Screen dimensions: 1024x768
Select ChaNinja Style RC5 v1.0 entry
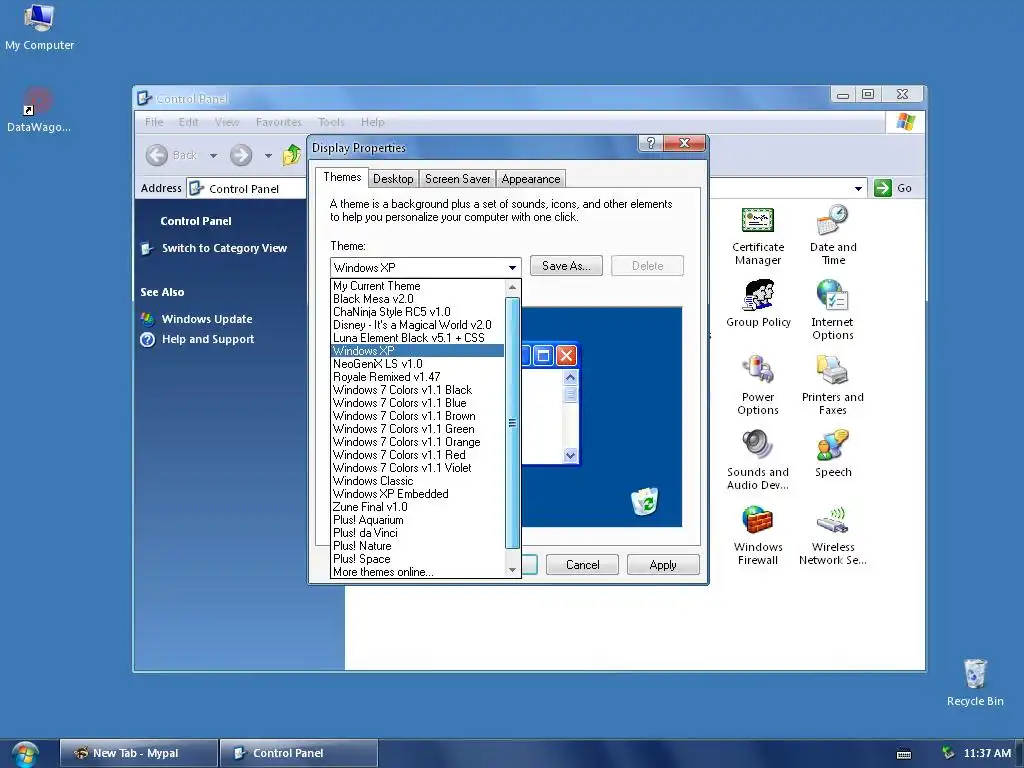point(417,312)
